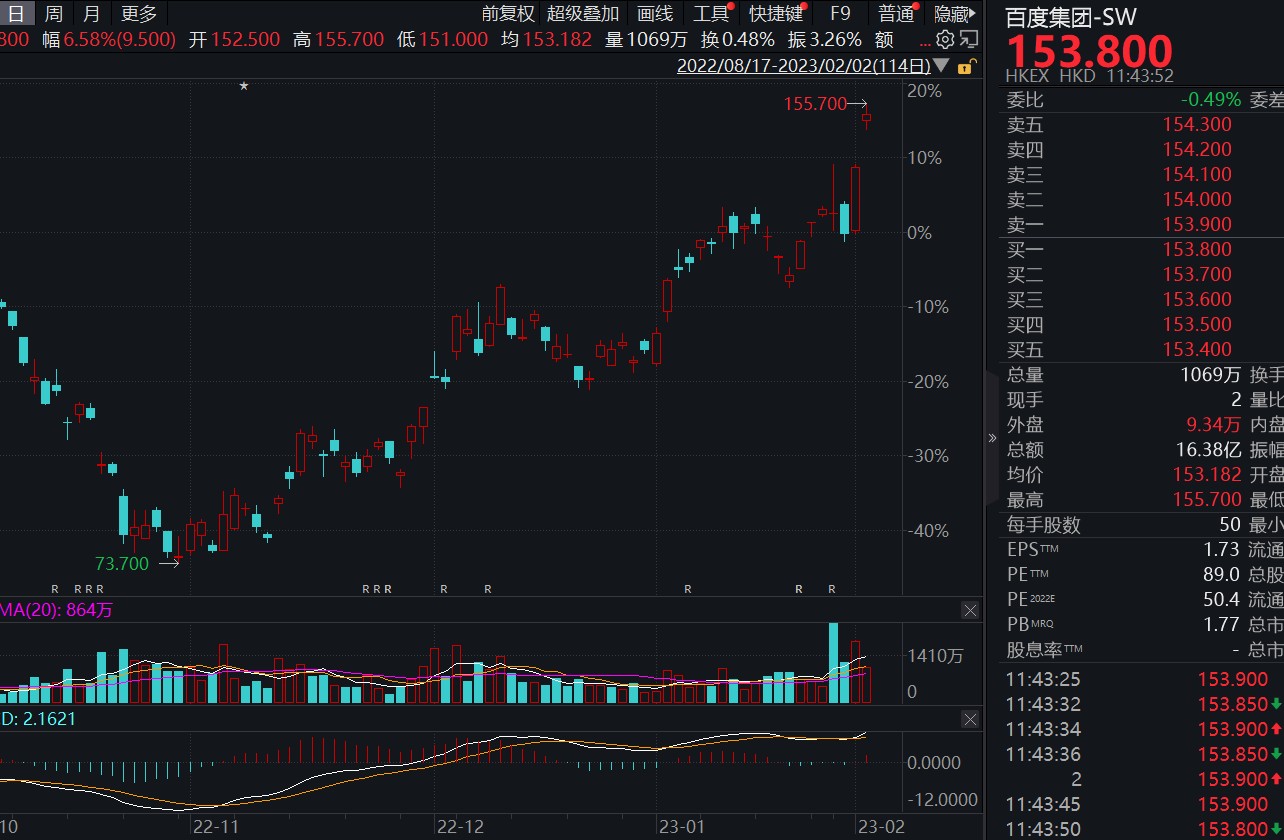Click the 隐藏 hide panel toggle
Screen dimensions: 1284x840
[x=954, y=14]
